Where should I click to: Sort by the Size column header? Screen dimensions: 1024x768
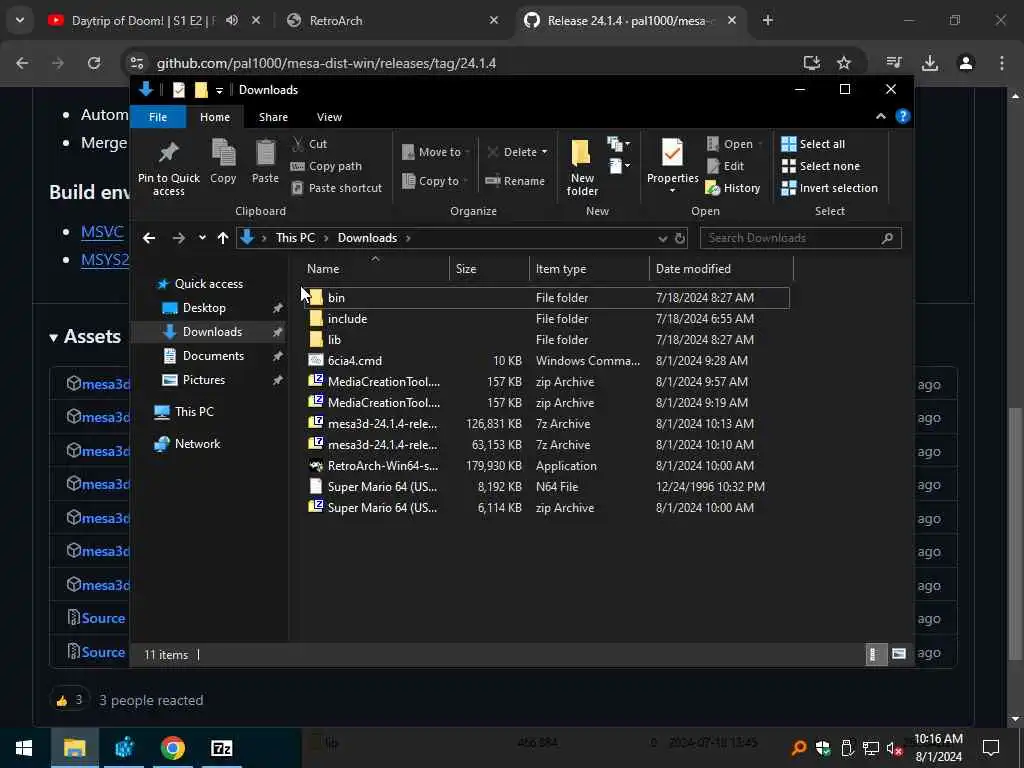[488, 268]
